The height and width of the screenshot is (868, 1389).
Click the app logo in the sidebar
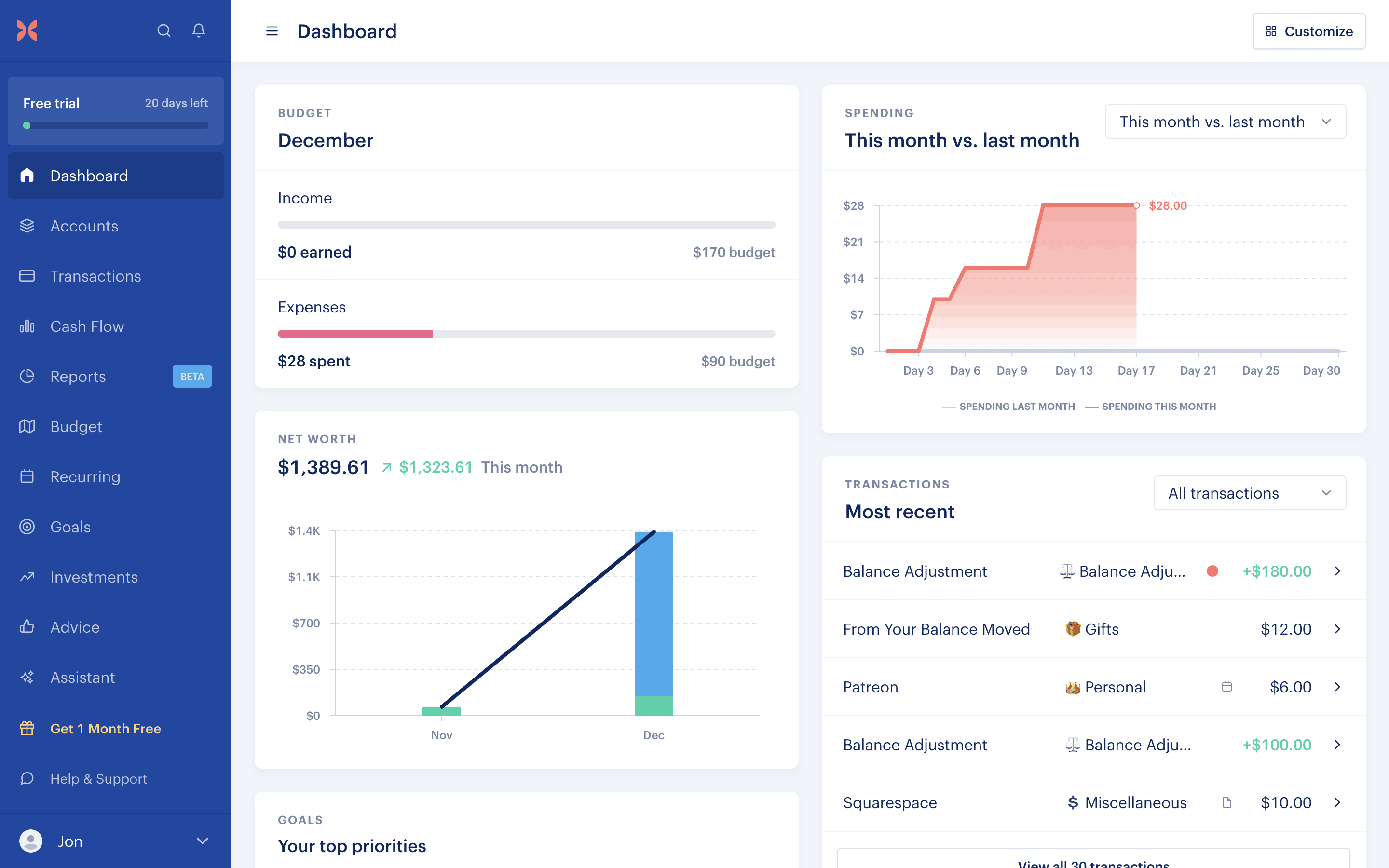pos(27,30)
